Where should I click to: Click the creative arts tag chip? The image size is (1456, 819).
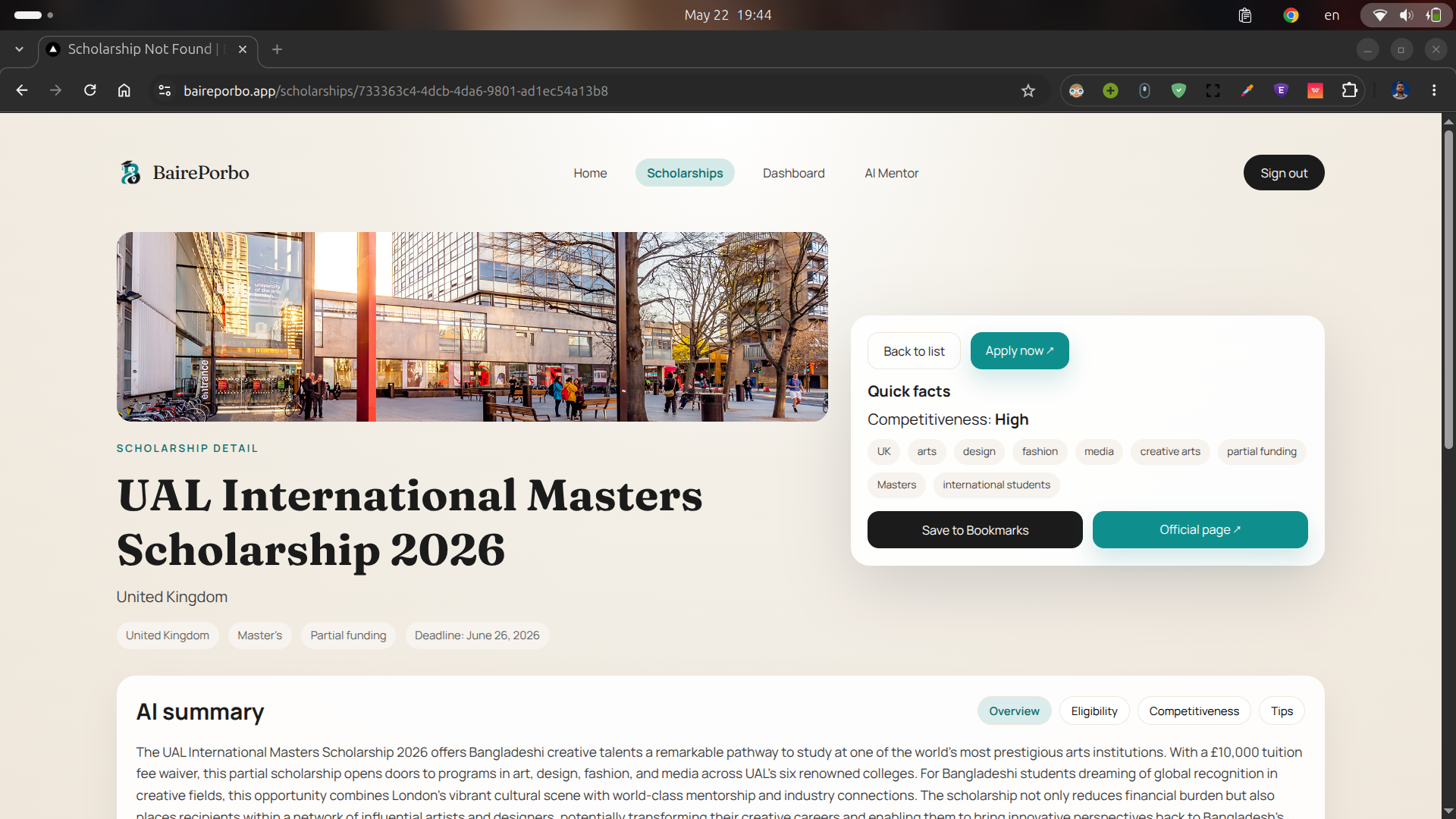[x=1170, y=452]
